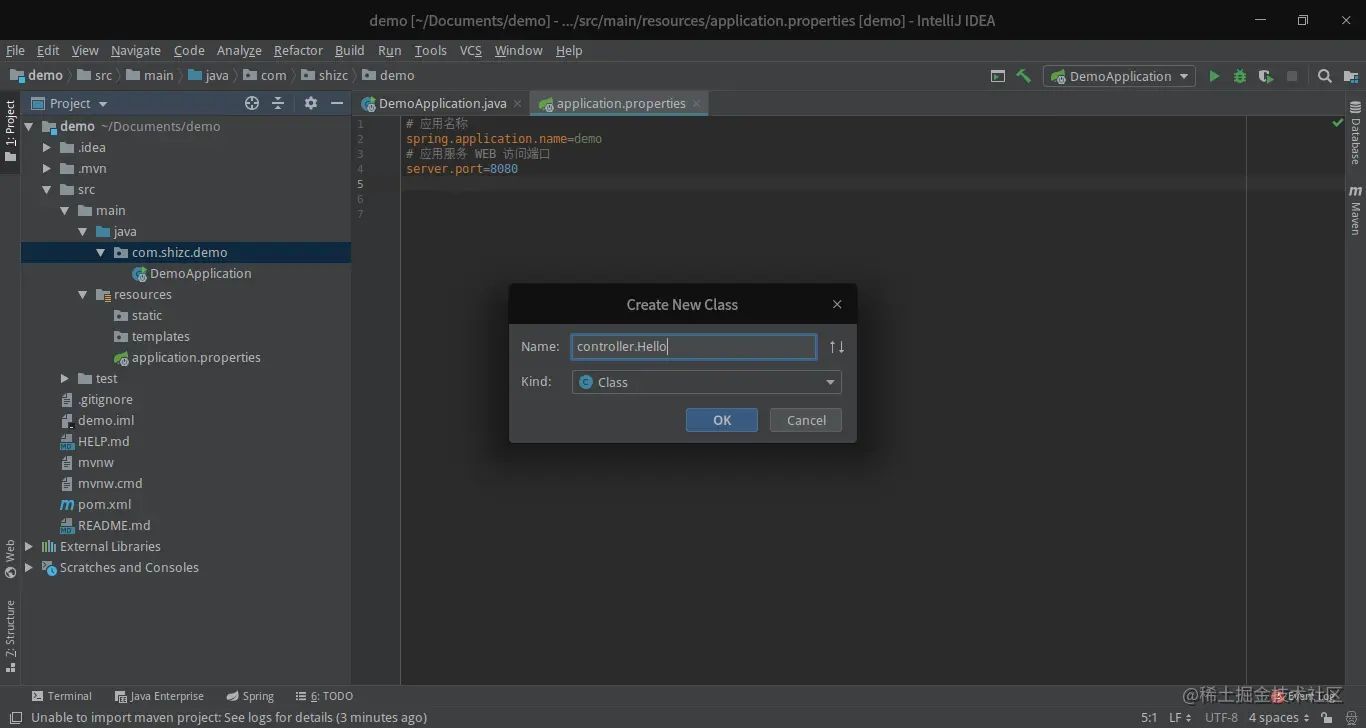The image size is (1366, 728).
Task: Open the Java Enterprise tool window
Action: pyautogui.click(x=159, y=696)
